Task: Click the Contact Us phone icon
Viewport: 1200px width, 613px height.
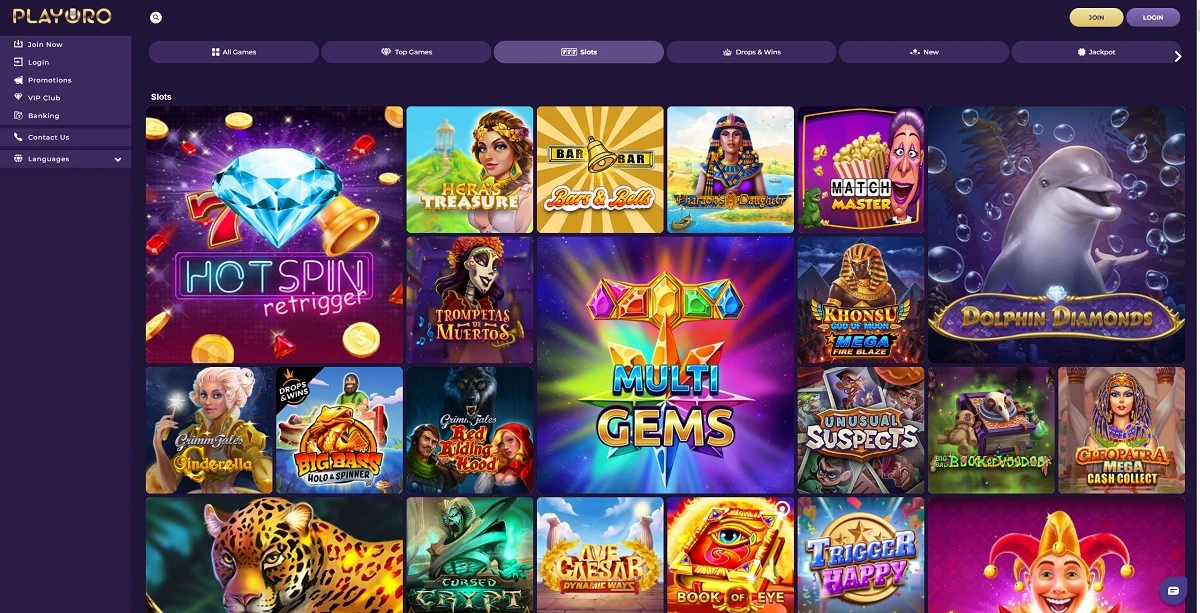Action: [x=18, y=137]
